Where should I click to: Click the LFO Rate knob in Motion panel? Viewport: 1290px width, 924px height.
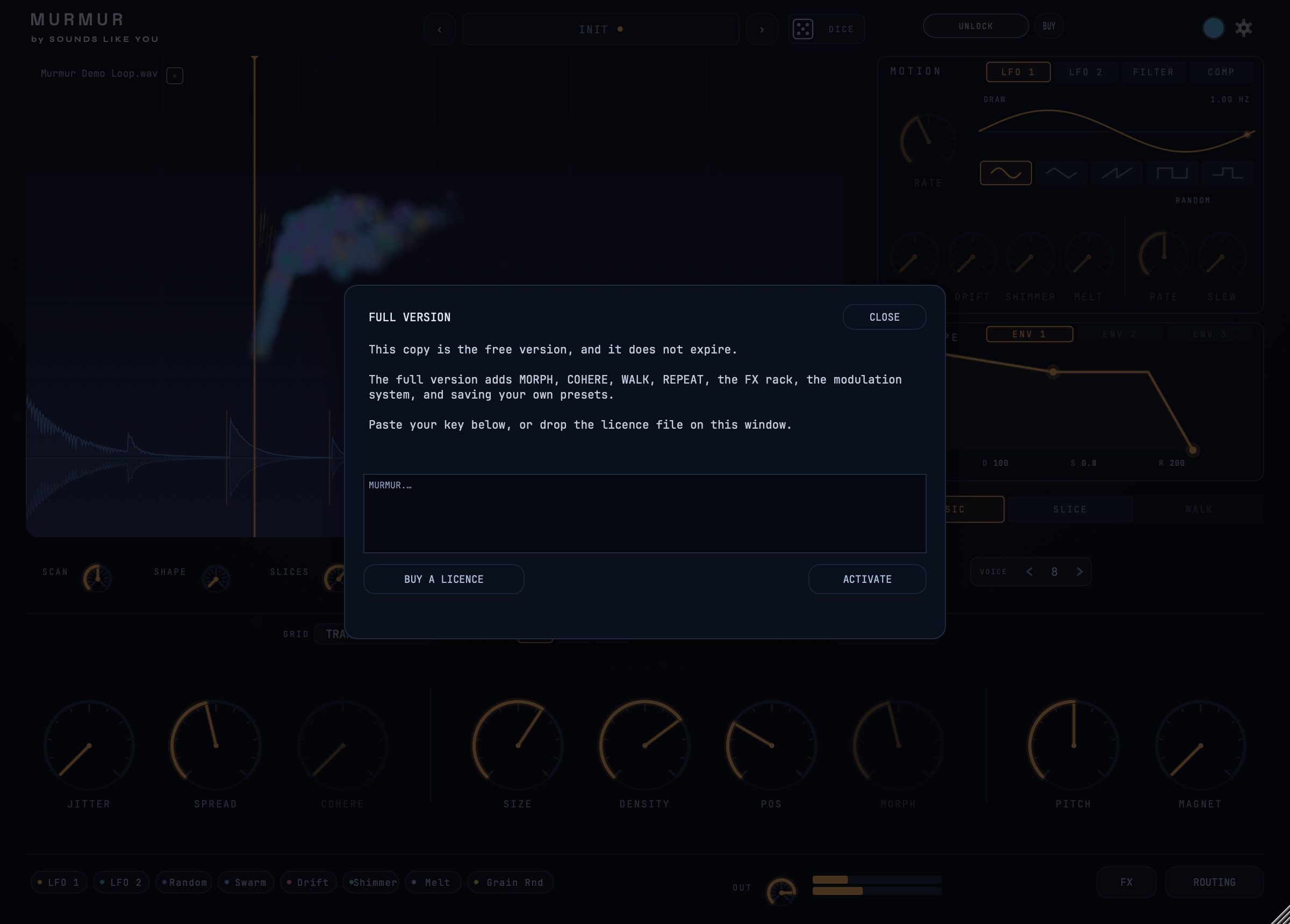[x=928, y=142]
